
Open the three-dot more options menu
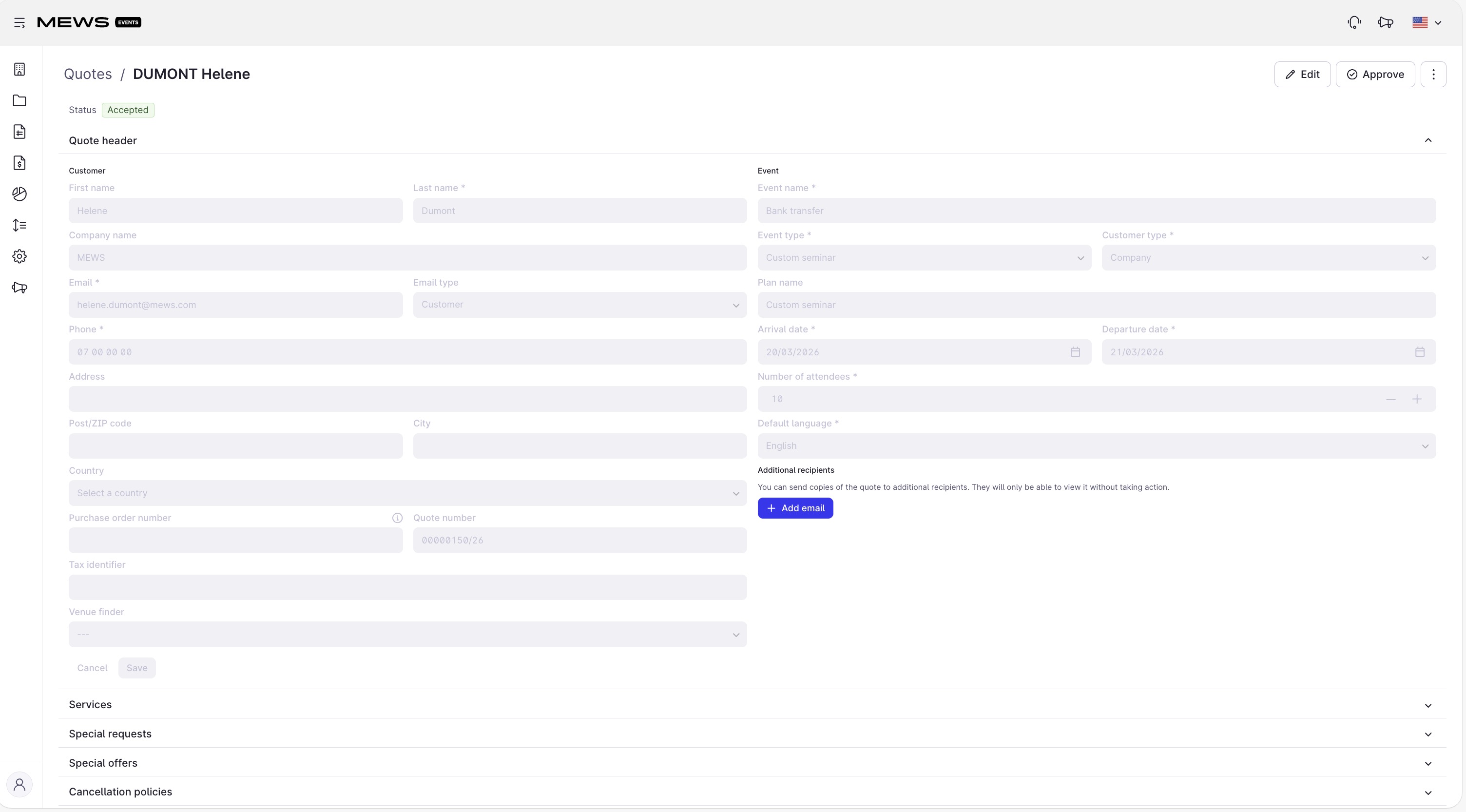[x=1433, y=75]
